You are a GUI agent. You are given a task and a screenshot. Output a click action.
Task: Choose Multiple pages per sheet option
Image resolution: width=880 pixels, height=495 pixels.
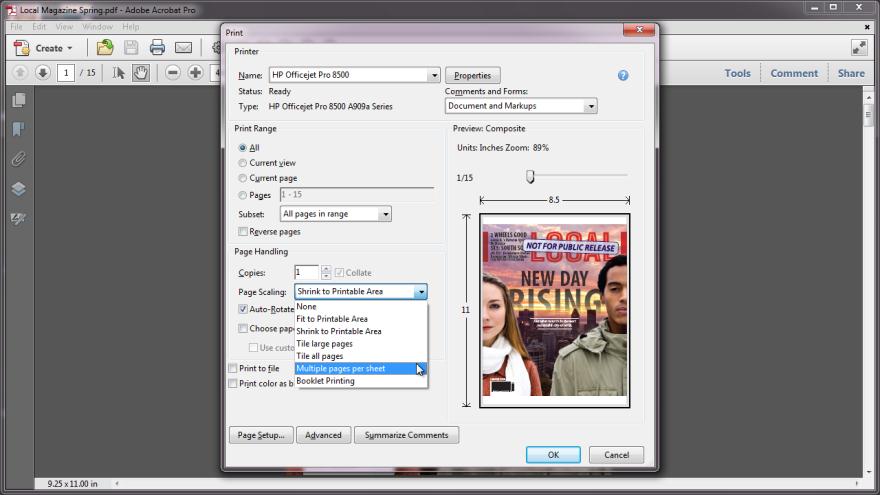pyautogui.click(x=340, y=368)
